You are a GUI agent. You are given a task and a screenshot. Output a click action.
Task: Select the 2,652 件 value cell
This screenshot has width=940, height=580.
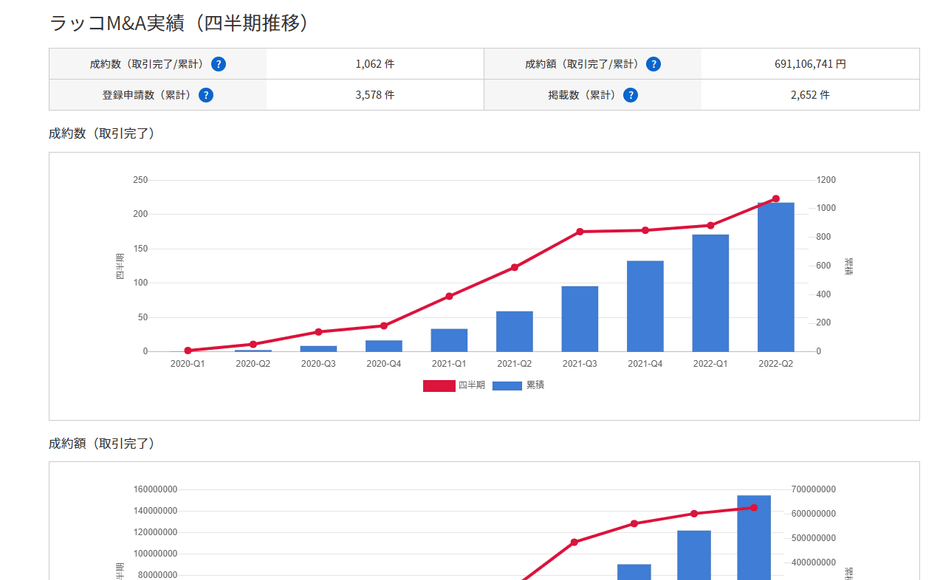(810, 95)
